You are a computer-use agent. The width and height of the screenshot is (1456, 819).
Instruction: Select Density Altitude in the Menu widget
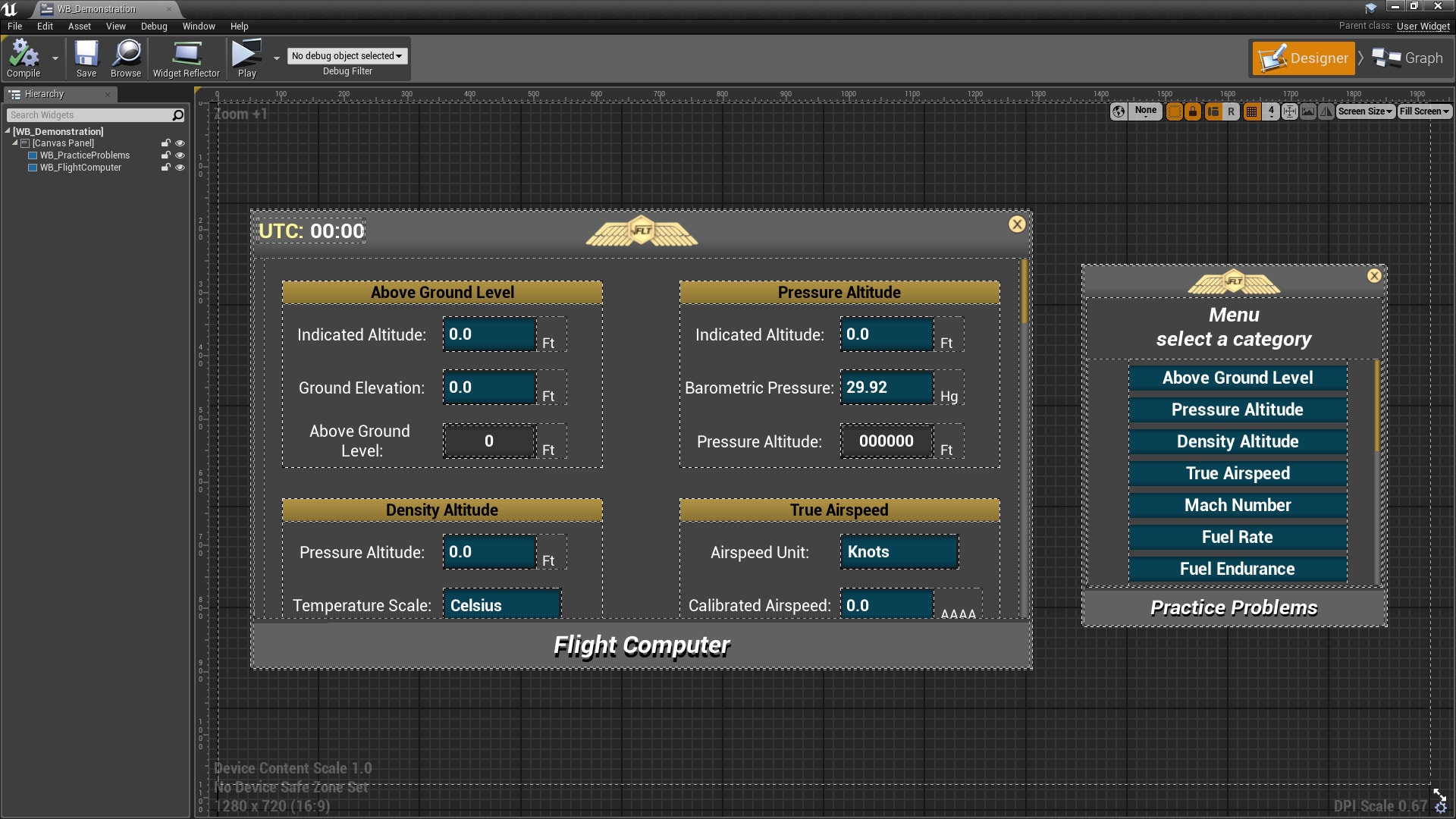tap(1237, 441)
